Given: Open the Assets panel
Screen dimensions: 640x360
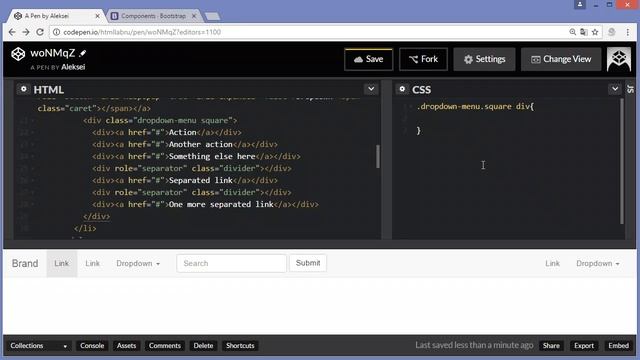Looking at the screenshot, I should click(x=126, y=346).
